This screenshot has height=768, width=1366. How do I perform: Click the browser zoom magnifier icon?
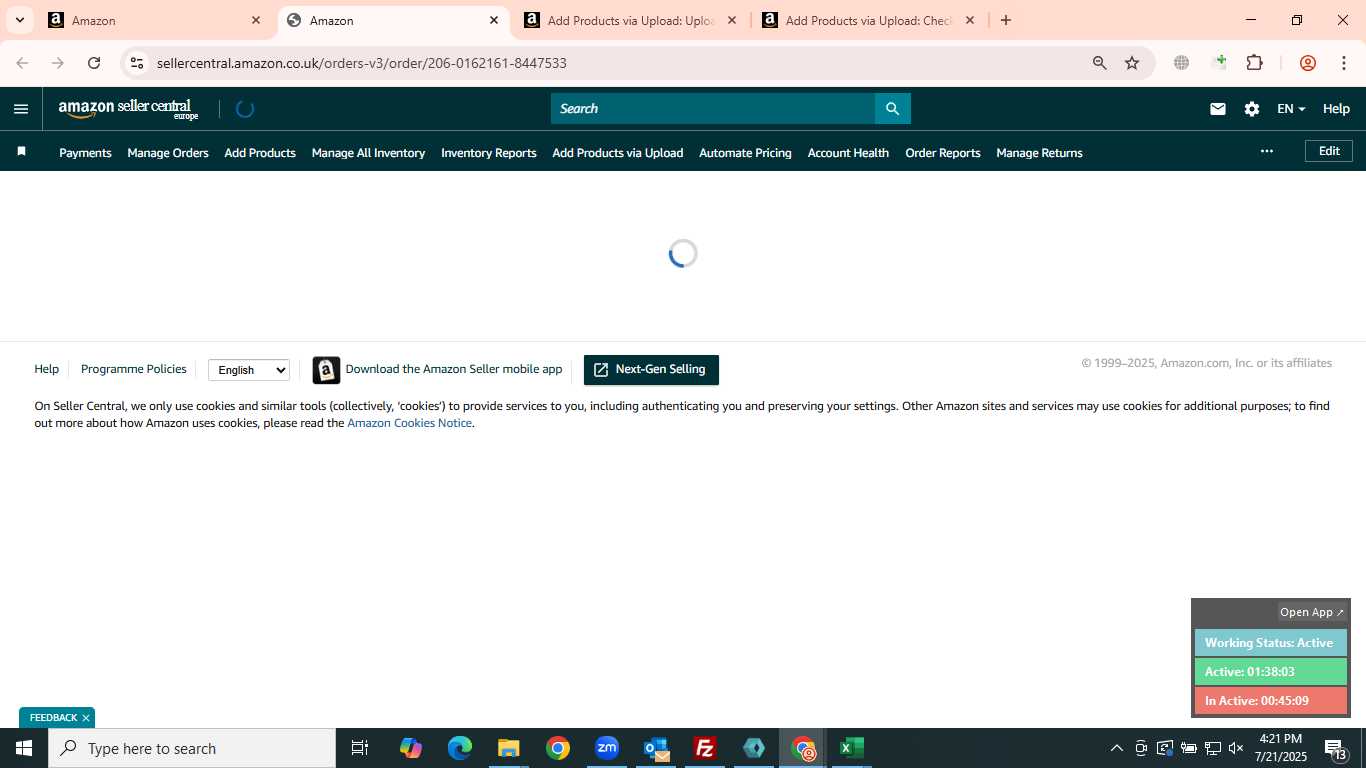pos(1099,63)
